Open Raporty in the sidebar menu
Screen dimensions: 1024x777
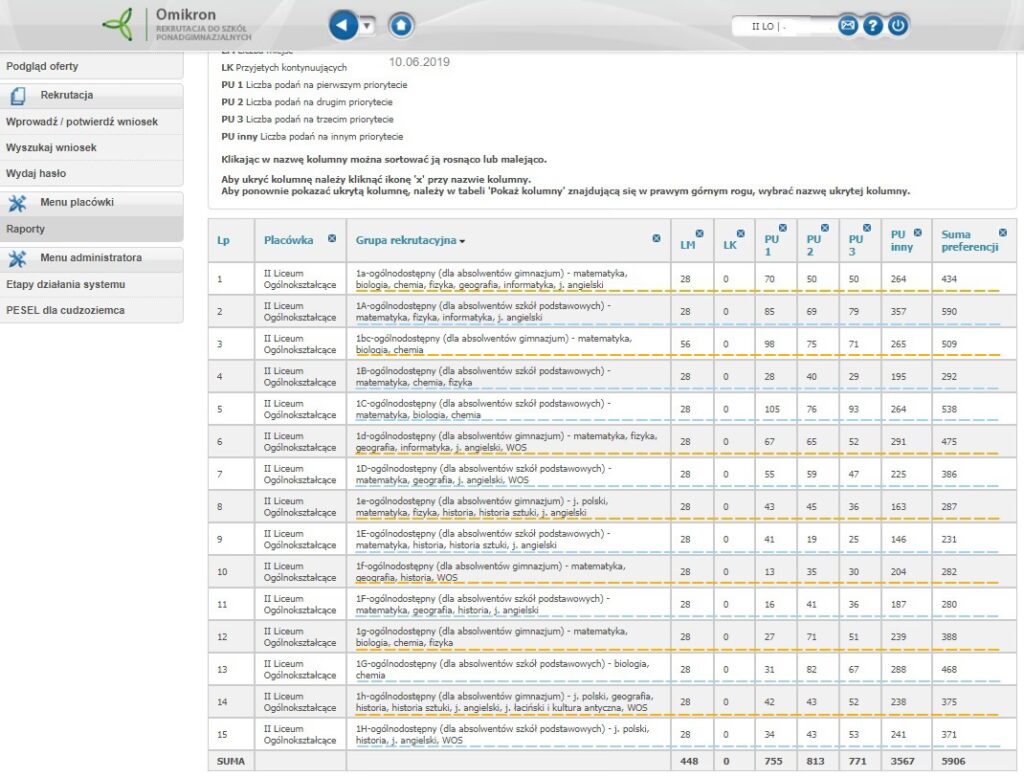(x=26, y=229)
